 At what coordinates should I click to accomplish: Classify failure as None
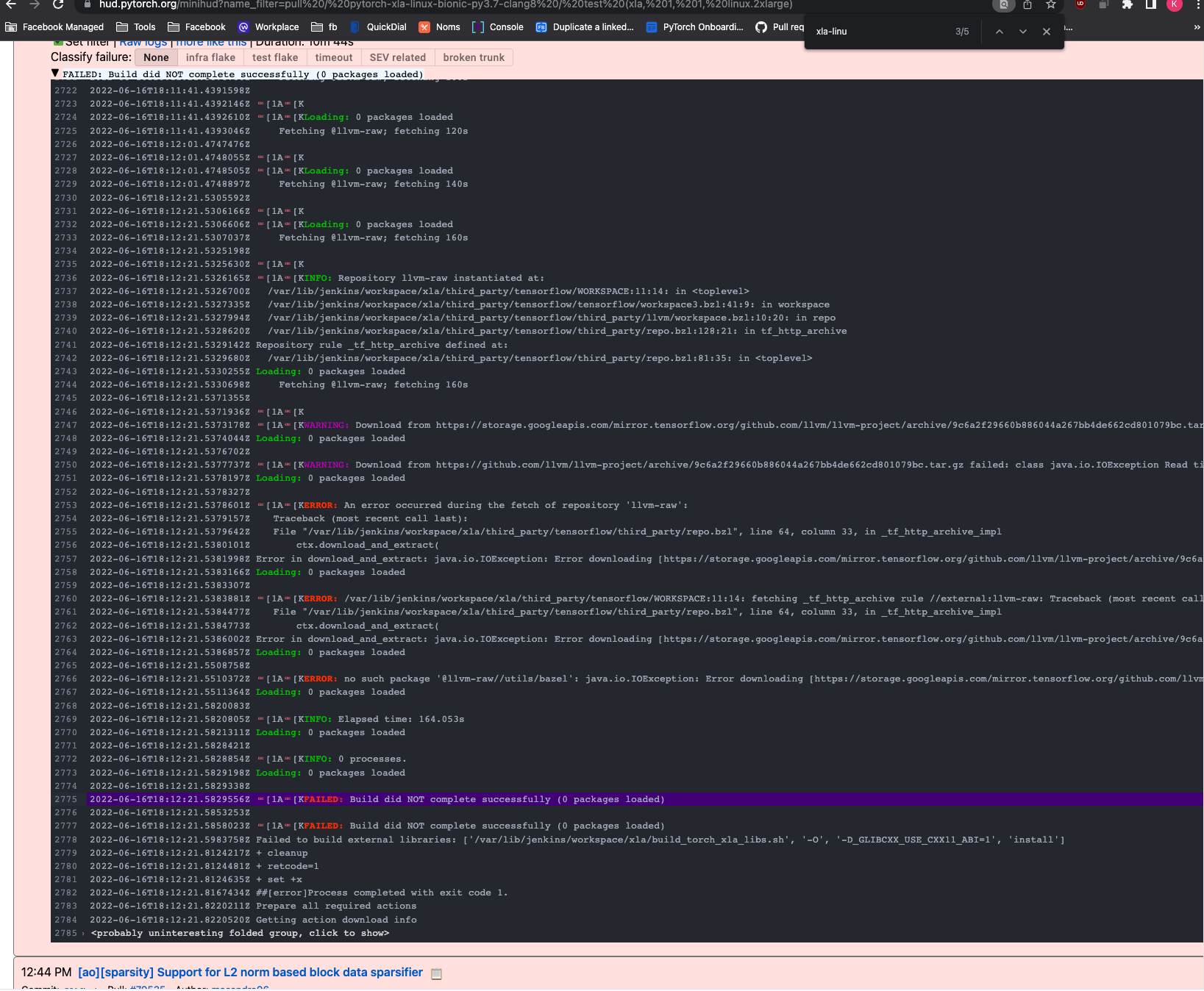click(156, 57)
